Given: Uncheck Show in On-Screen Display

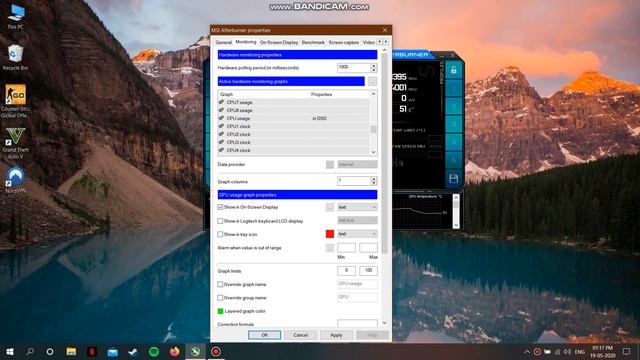Looking at the screenshot, I should pos(220,207).
